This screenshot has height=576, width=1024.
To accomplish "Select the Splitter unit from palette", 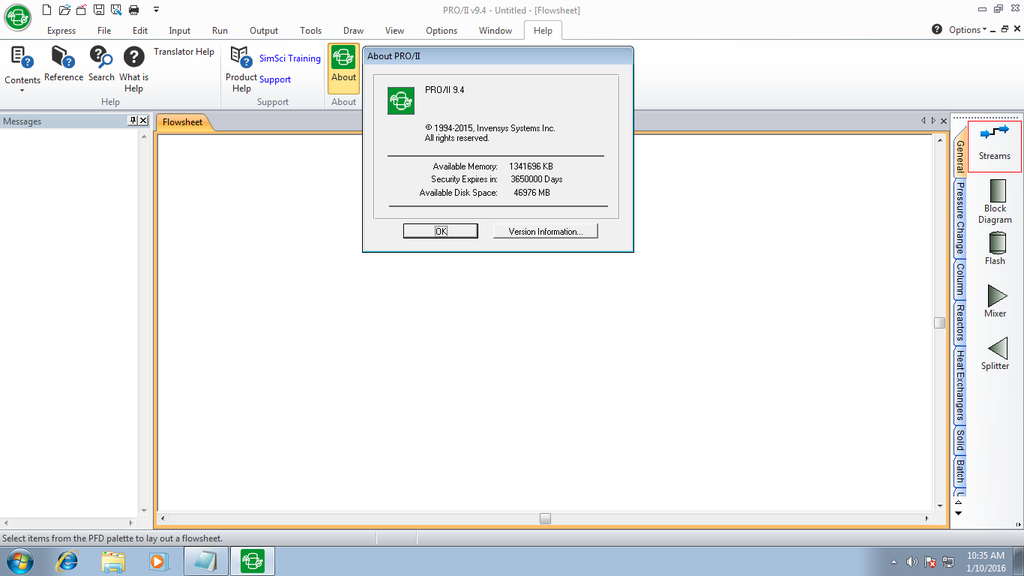I will click(995, 354).
